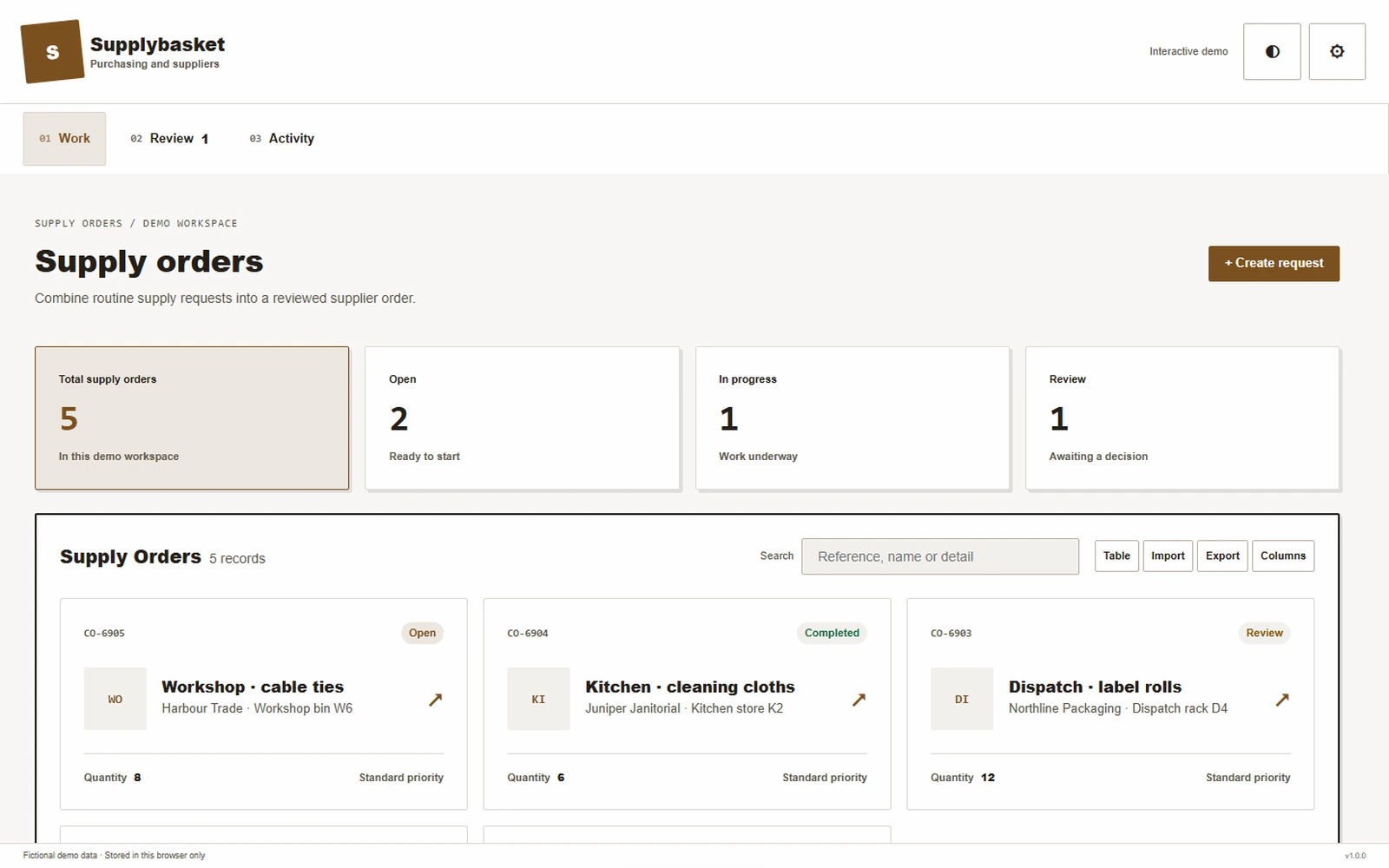The width and height of the screenshot is (1389, 868).
Task: Open the arrow on Kitchen cleaning cloths card
Action: pos(859,700)
